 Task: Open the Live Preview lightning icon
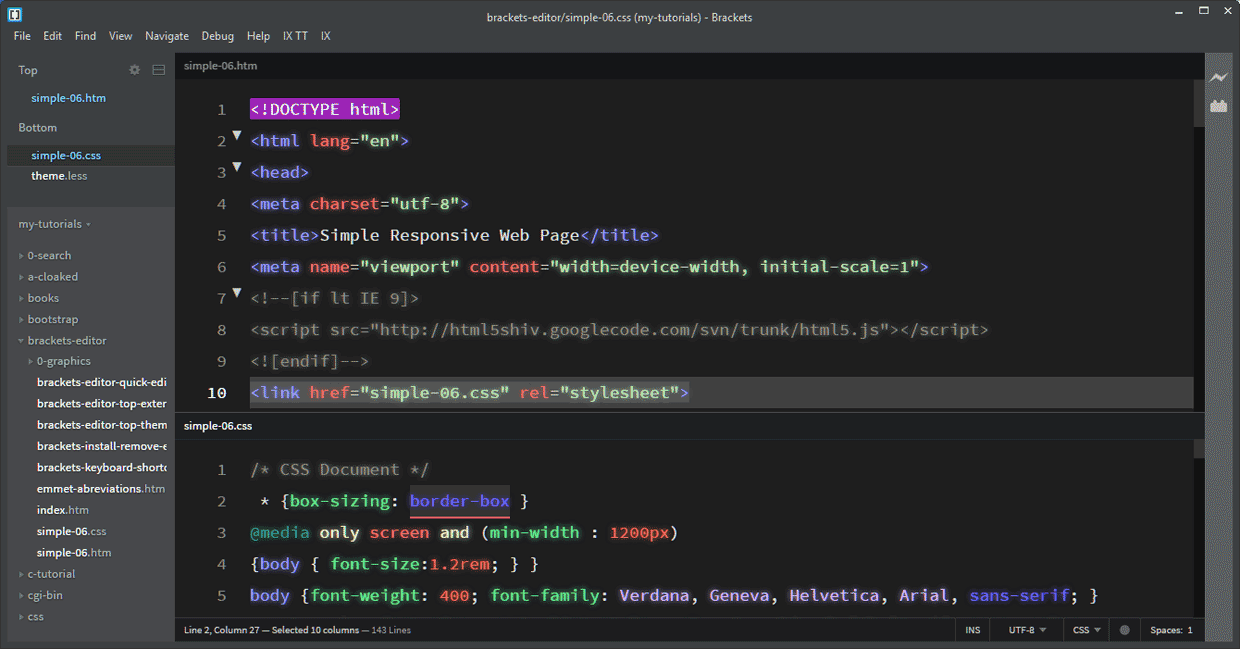pos(1218,77)
